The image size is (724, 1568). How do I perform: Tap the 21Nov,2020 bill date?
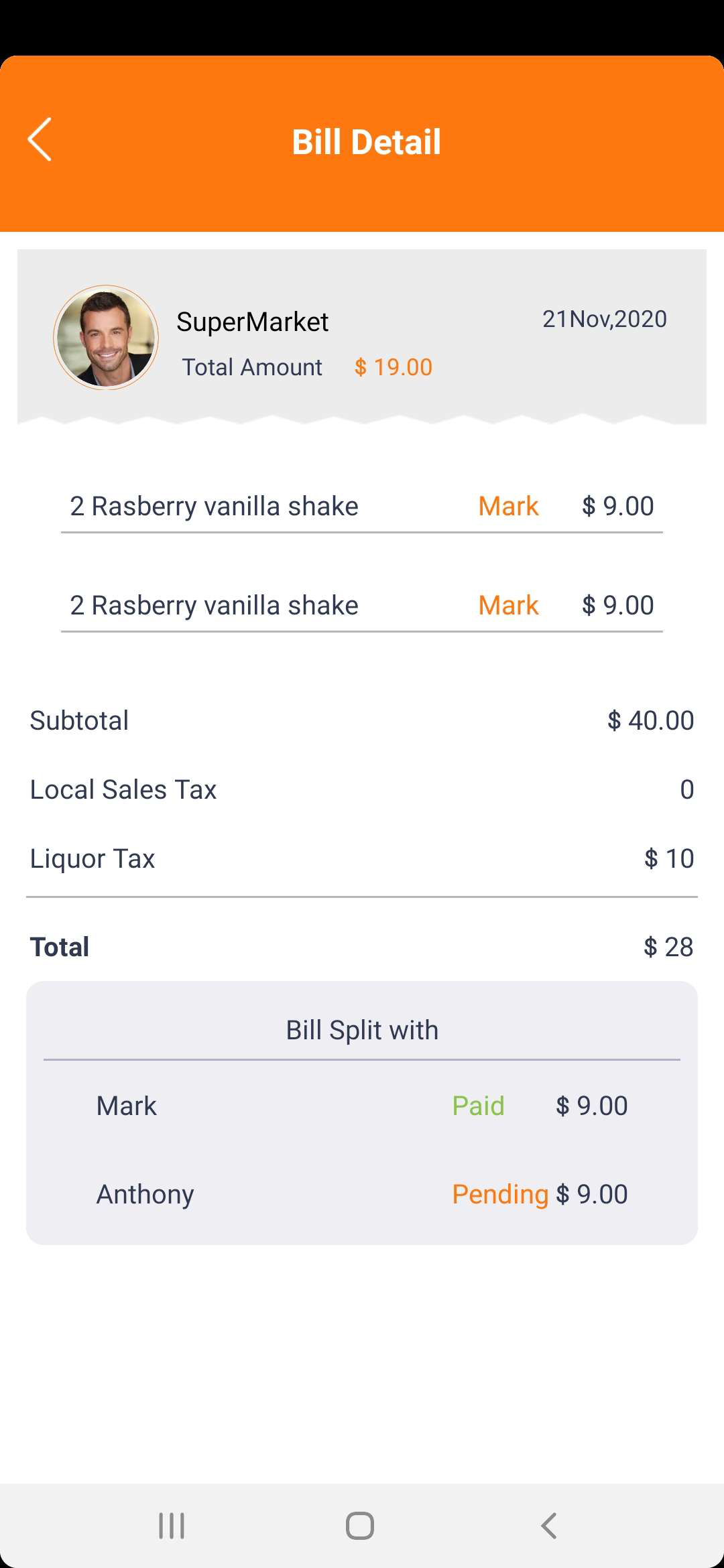[604, 319]
